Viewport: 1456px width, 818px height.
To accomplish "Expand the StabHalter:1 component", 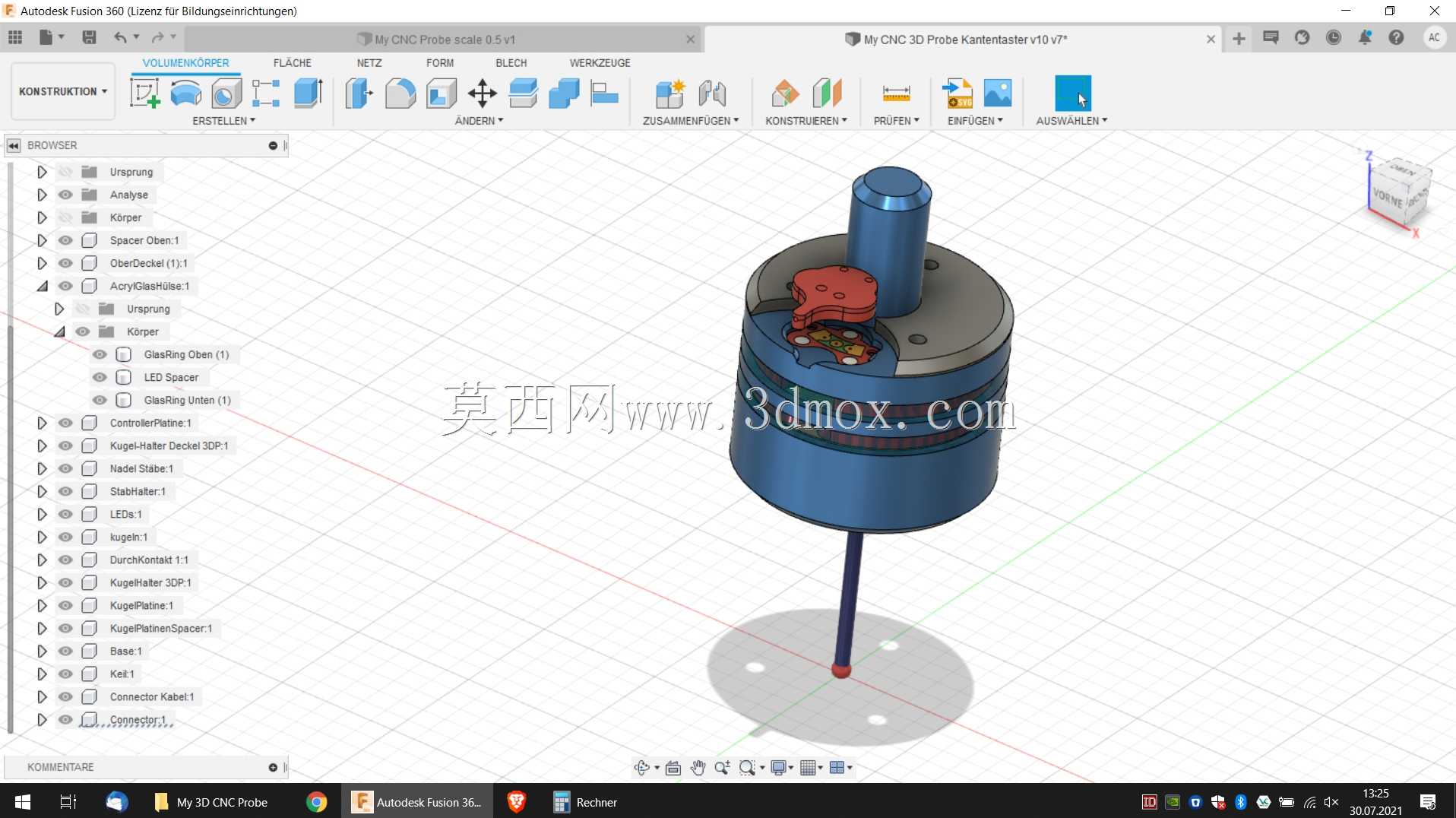I will (42, 491).
